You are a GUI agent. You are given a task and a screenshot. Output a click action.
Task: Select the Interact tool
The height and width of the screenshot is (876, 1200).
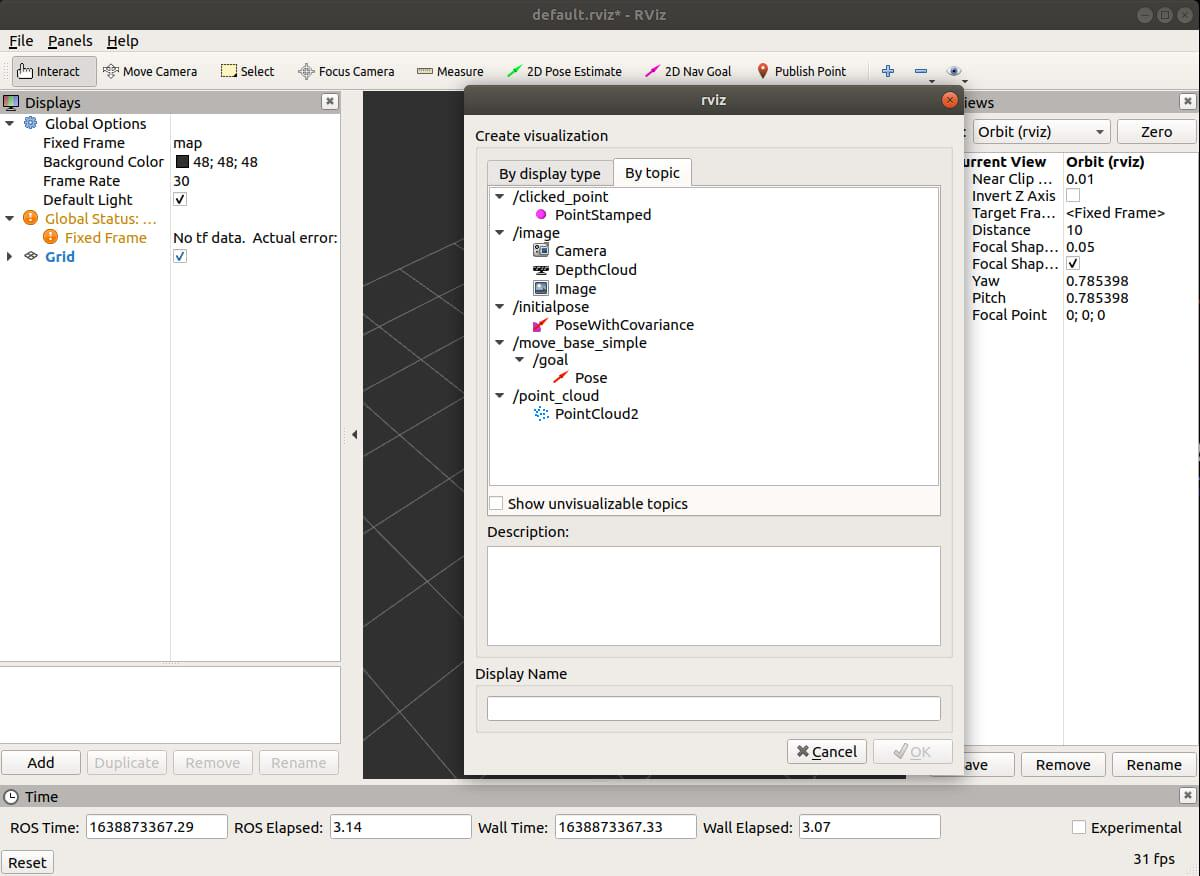click(48, 71)
